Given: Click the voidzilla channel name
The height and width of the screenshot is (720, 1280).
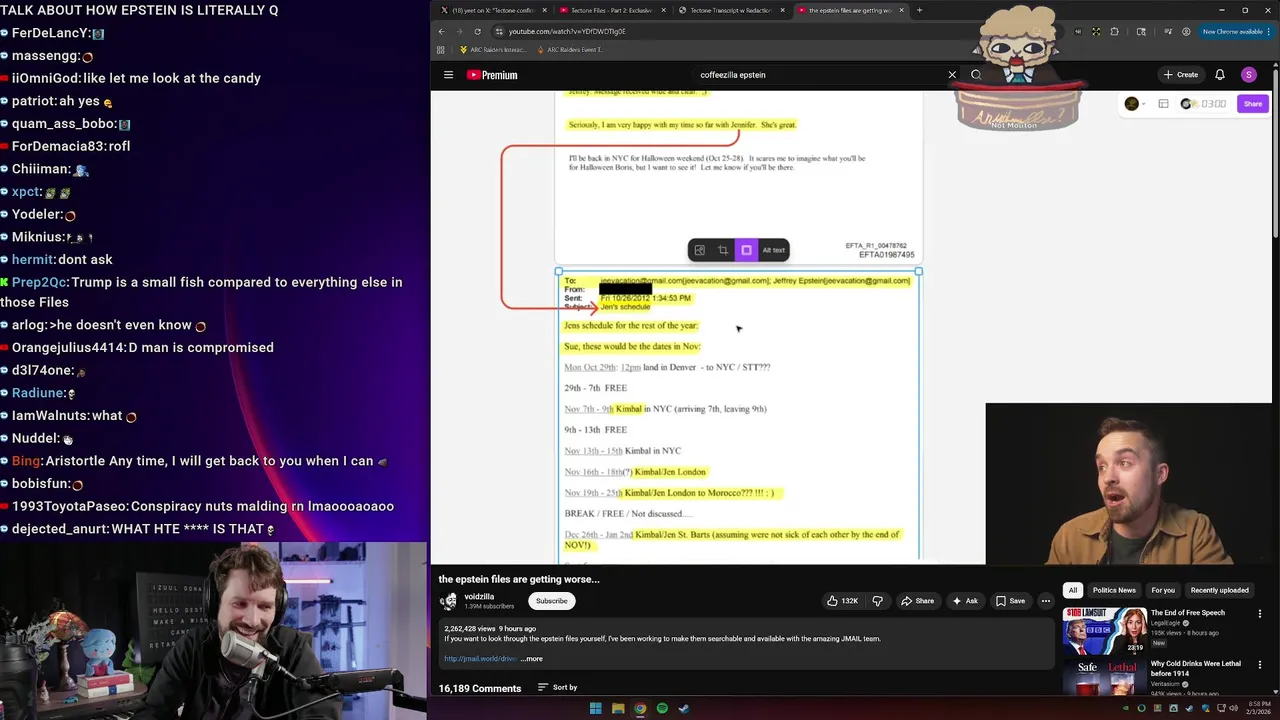Looking at the screenshot, I should [x=479, y=597].
